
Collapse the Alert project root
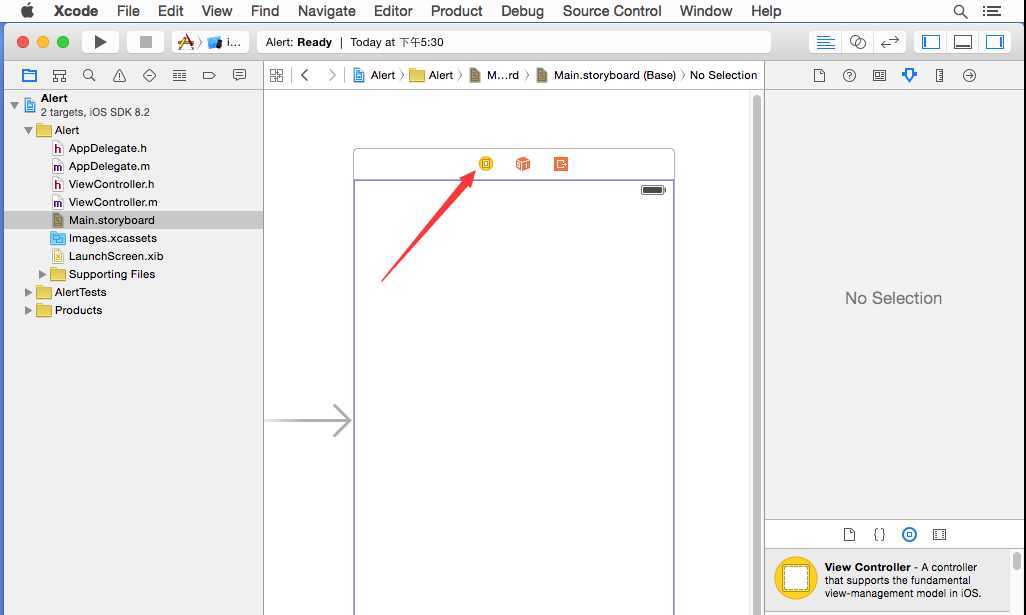tap(14, 105)
